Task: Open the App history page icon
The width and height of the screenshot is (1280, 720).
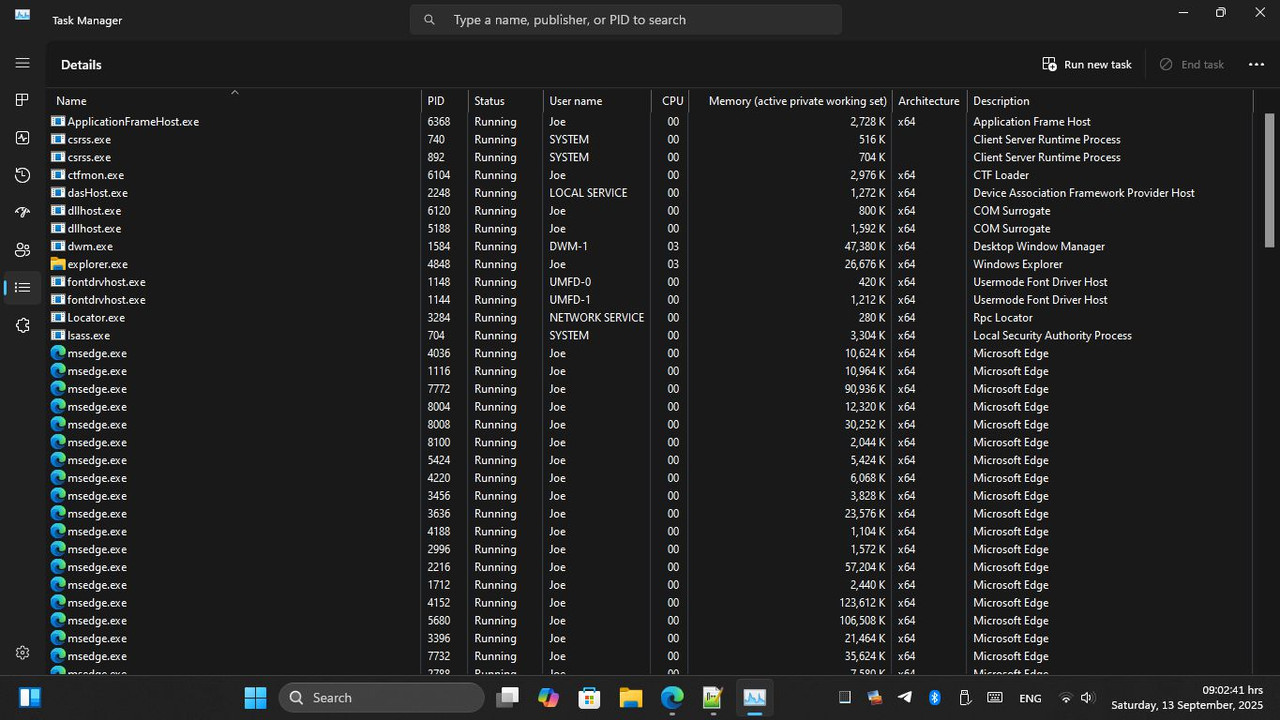Action: pos(22,175)
